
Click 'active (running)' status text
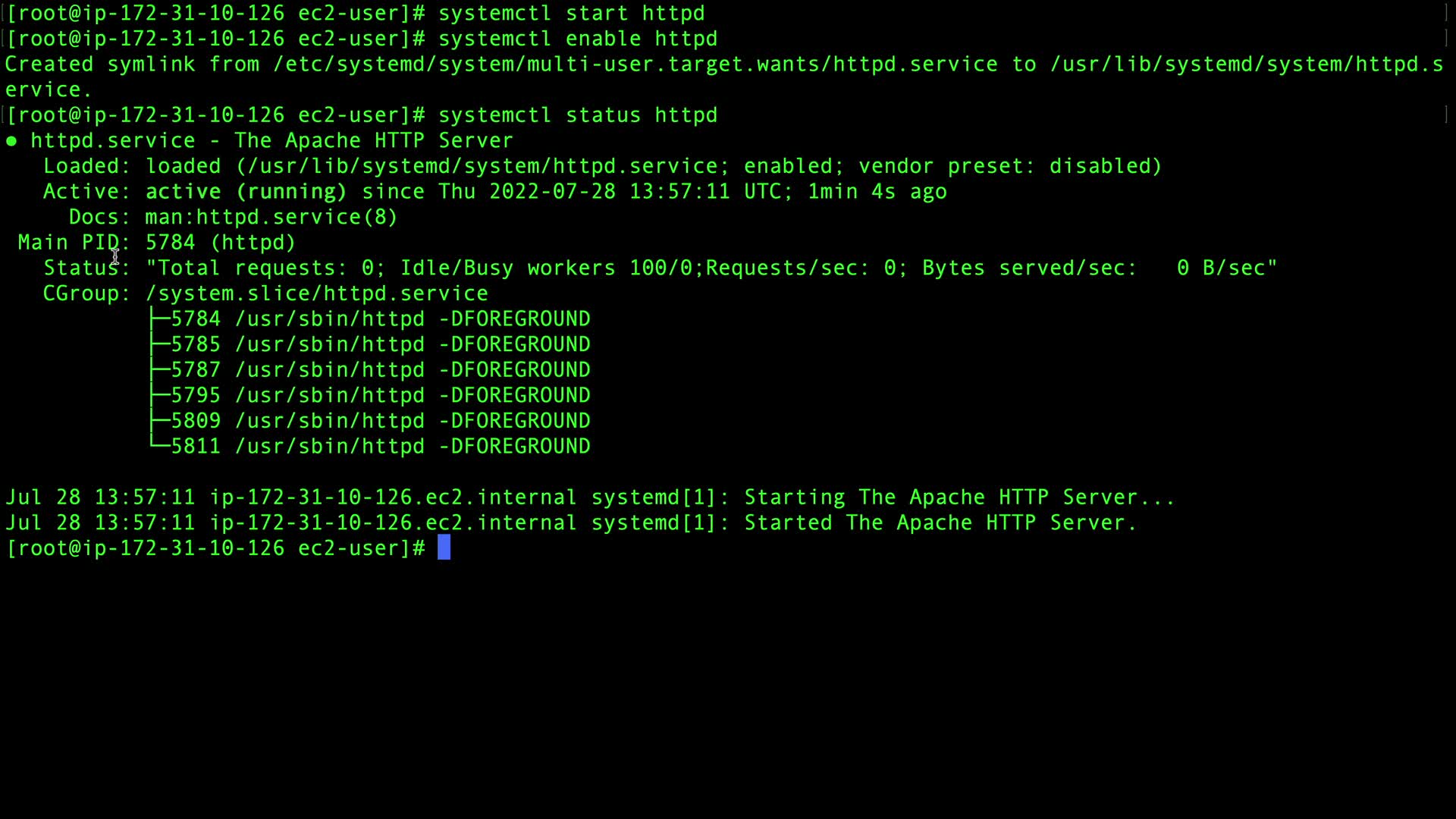click(246, 192)
